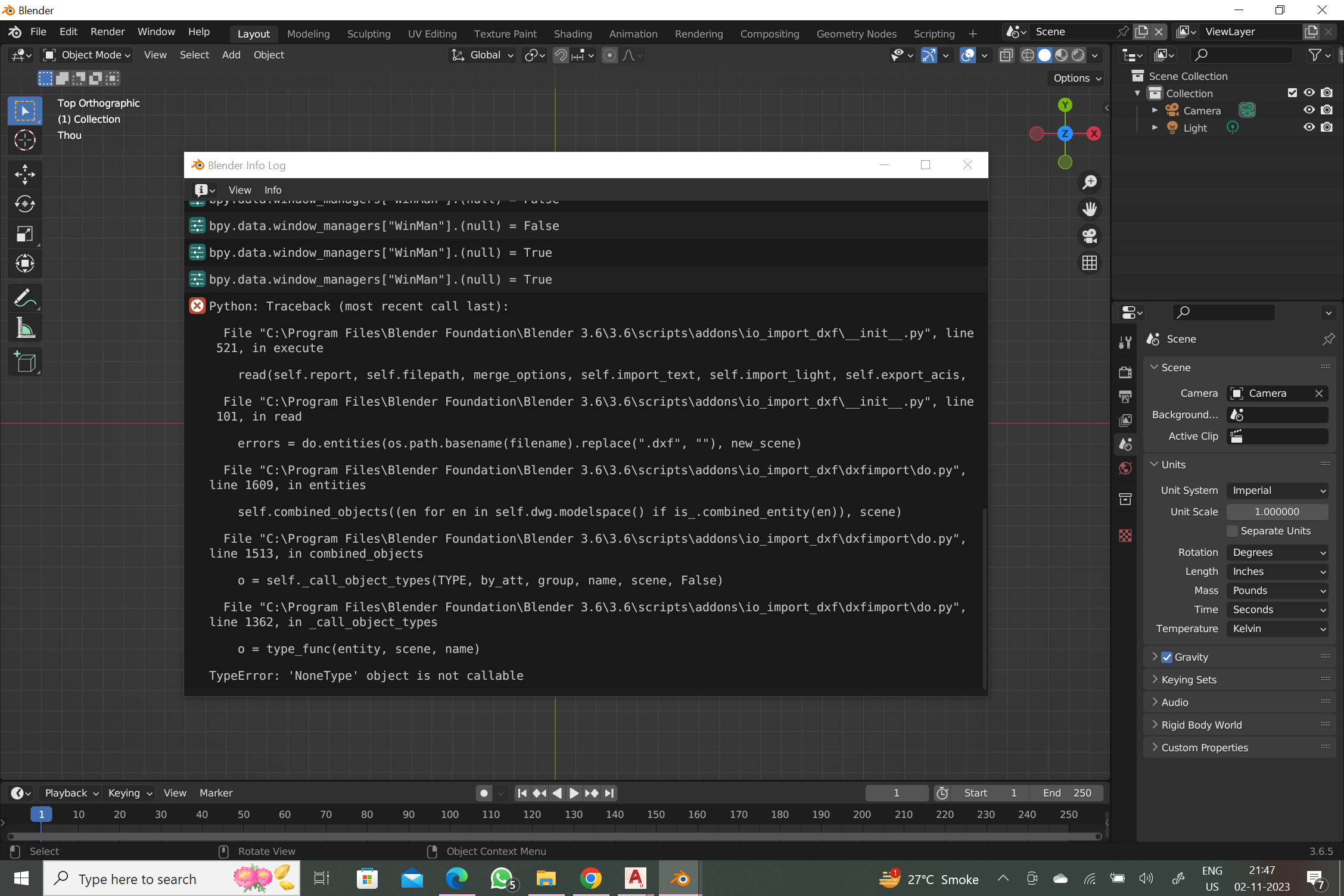Select the Transform tool
This screenshot has height=896, width=1344.
25,263
